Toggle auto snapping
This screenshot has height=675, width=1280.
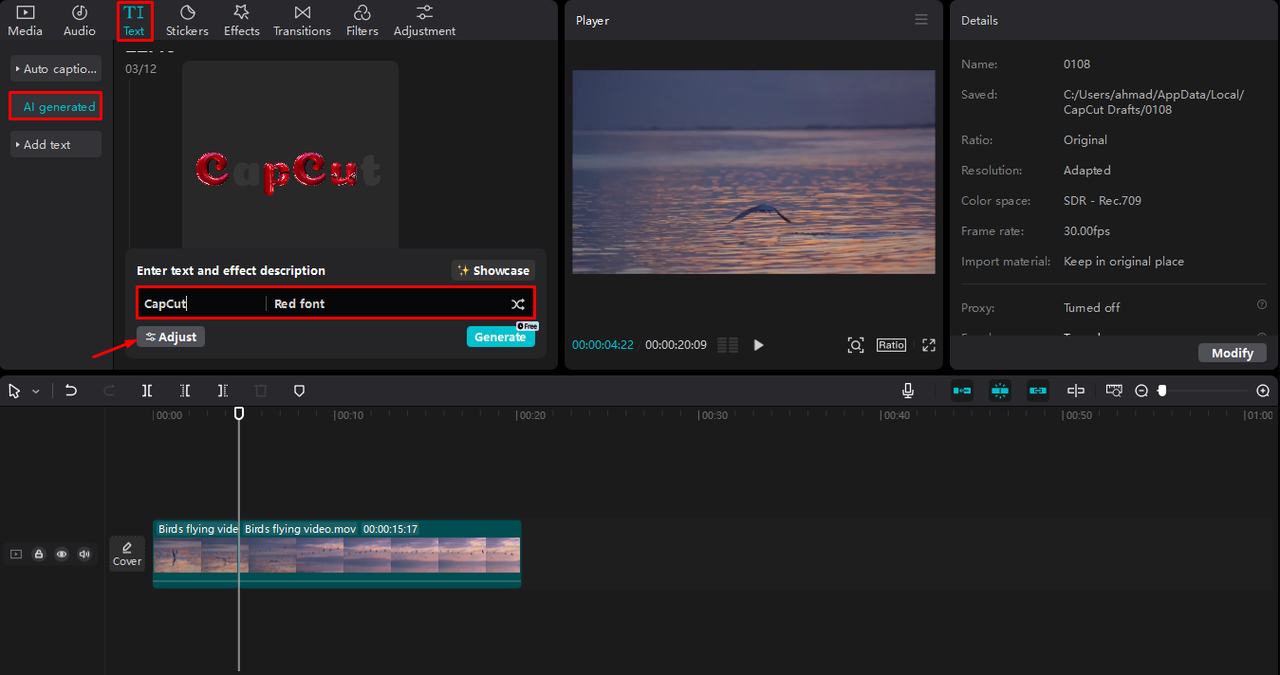(1000, 391)
